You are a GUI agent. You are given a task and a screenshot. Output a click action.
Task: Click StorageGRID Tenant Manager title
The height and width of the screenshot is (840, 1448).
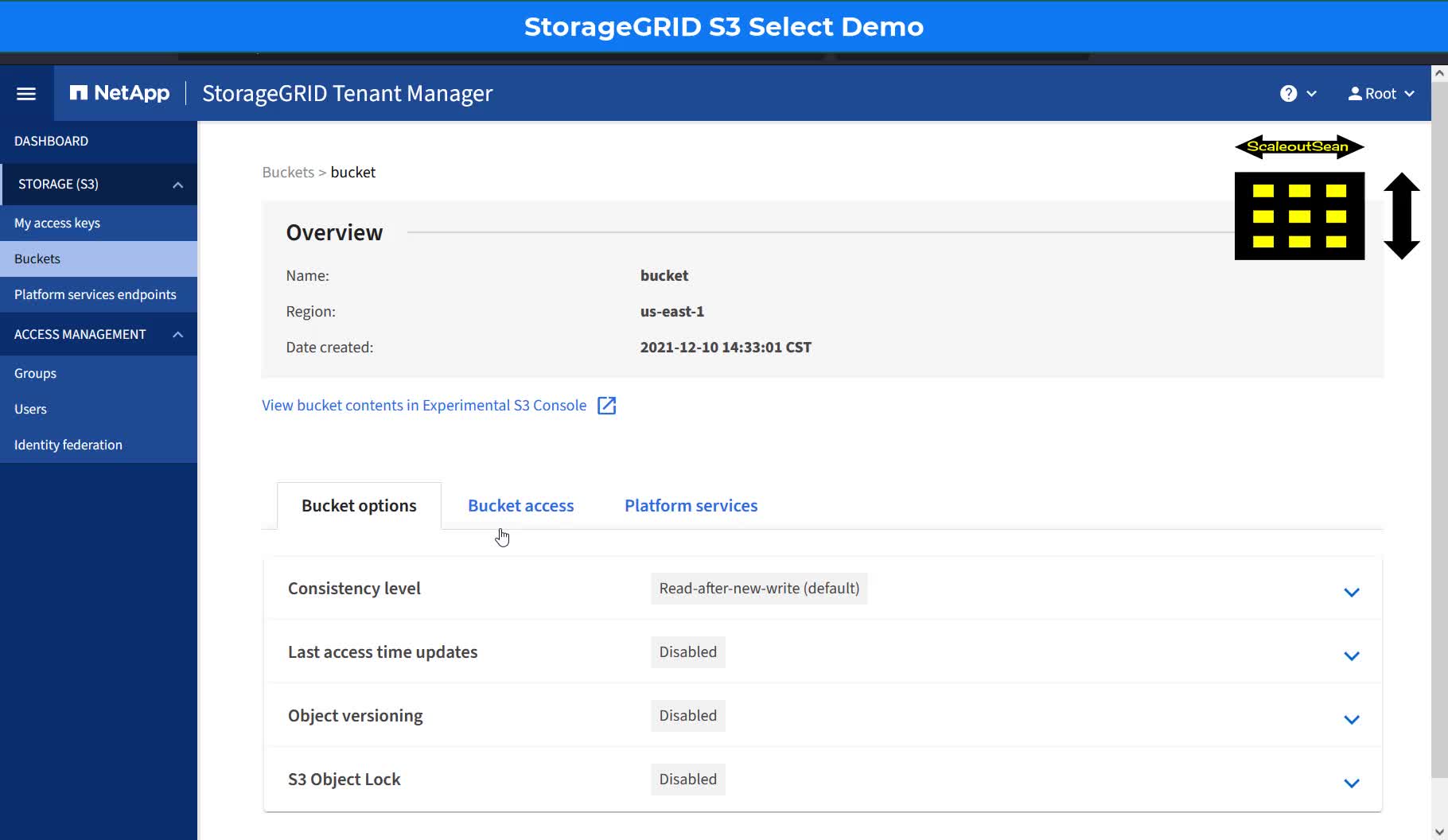tap(348, 94)
